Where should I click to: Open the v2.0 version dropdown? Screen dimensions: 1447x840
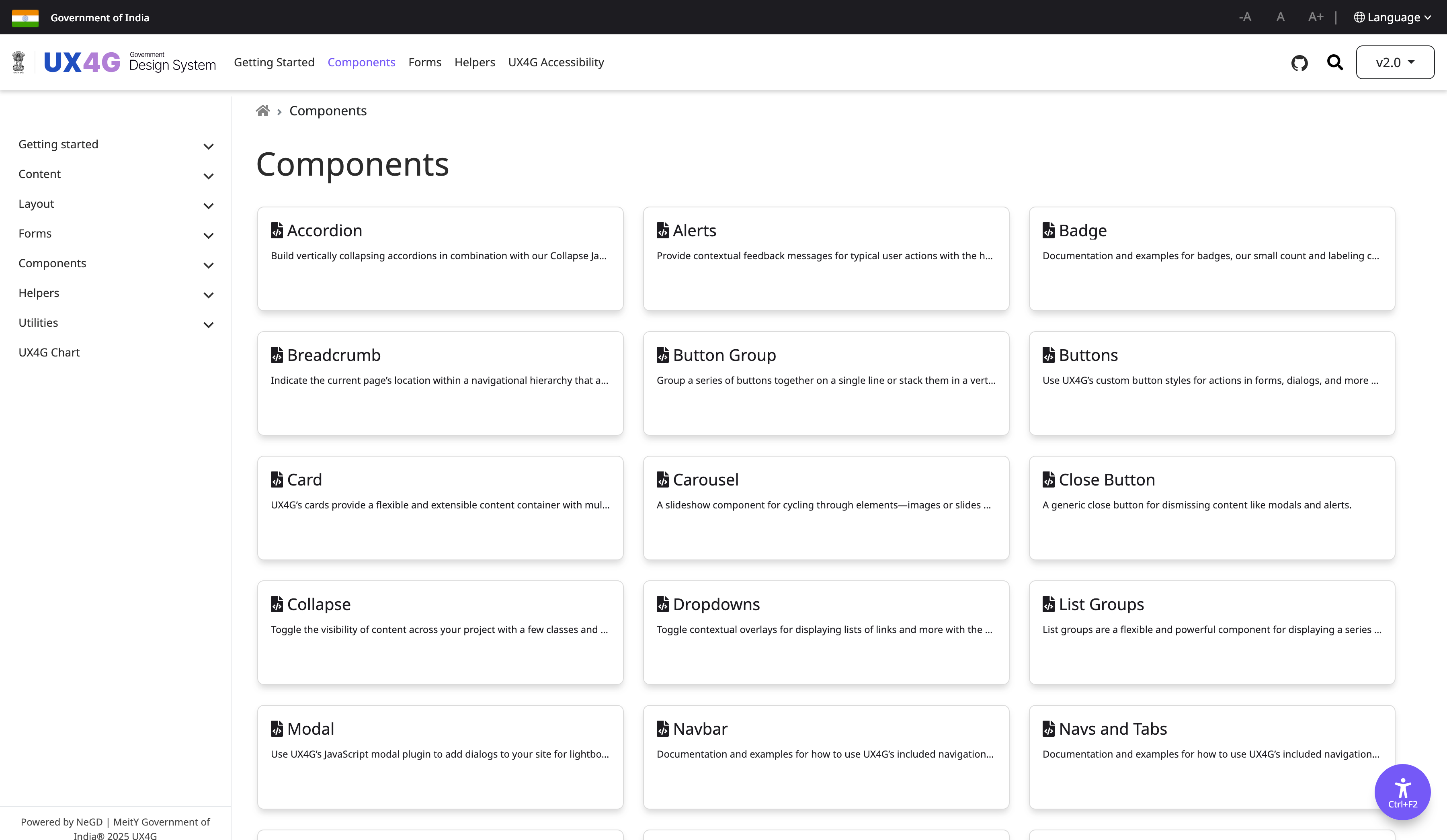(x=1394, y=62)
